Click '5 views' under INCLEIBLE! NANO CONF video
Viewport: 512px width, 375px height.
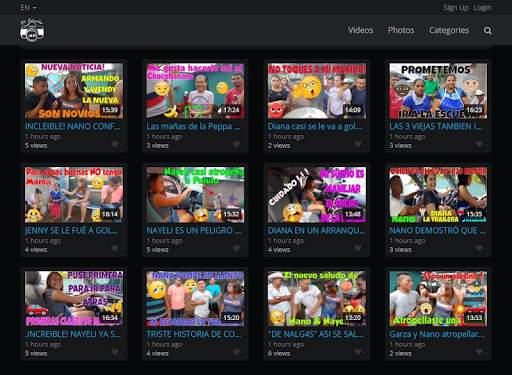point(36,146)
